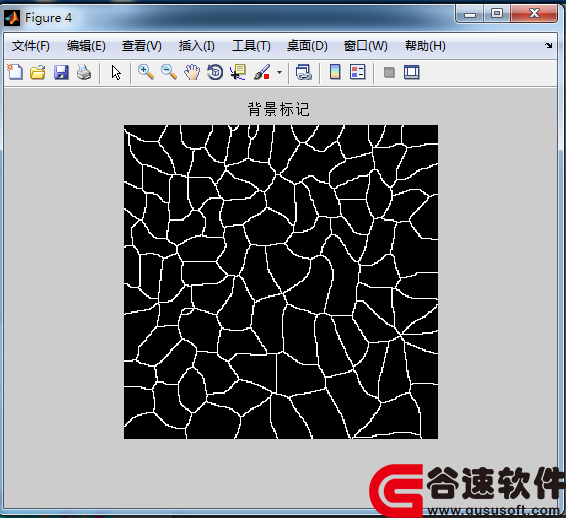Show plot tools and dock figure icon

pyautogui.click(x=412, y=73)
